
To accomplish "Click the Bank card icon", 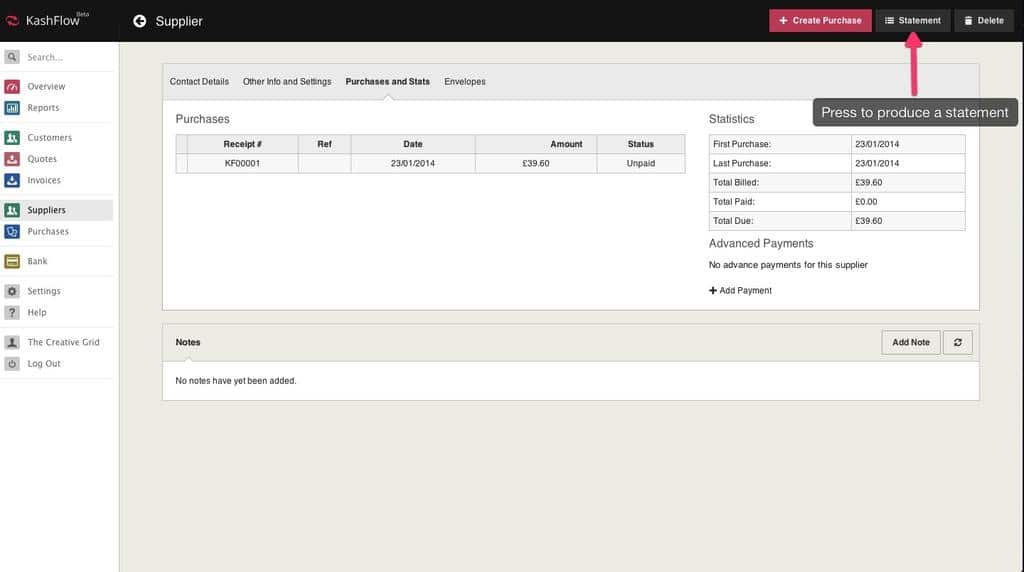I will tap(12, 262).
